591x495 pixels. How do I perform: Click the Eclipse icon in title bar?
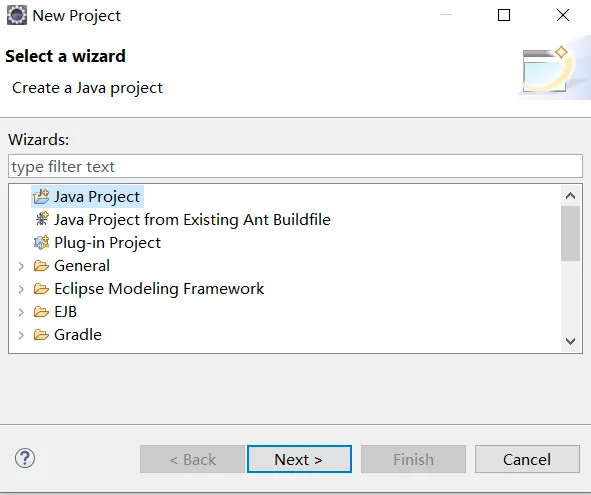click(17, 15)
